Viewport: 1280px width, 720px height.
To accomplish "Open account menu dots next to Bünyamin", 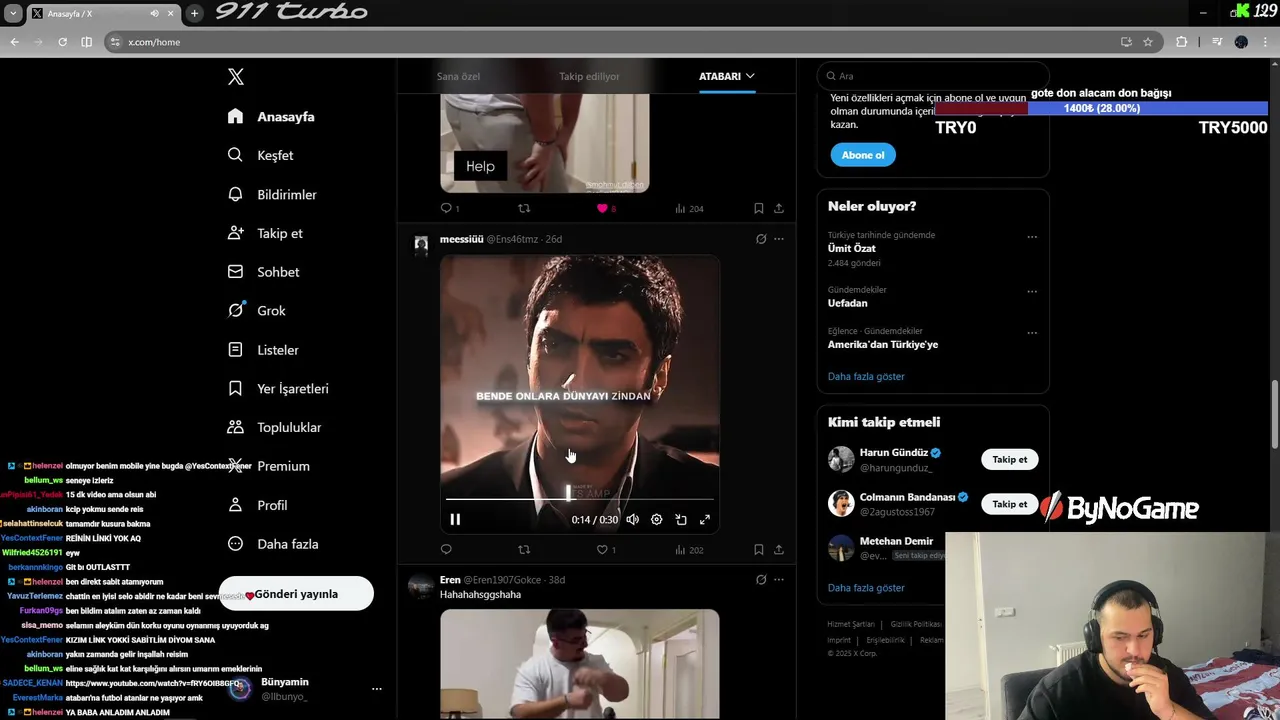I will coord(377,689).
